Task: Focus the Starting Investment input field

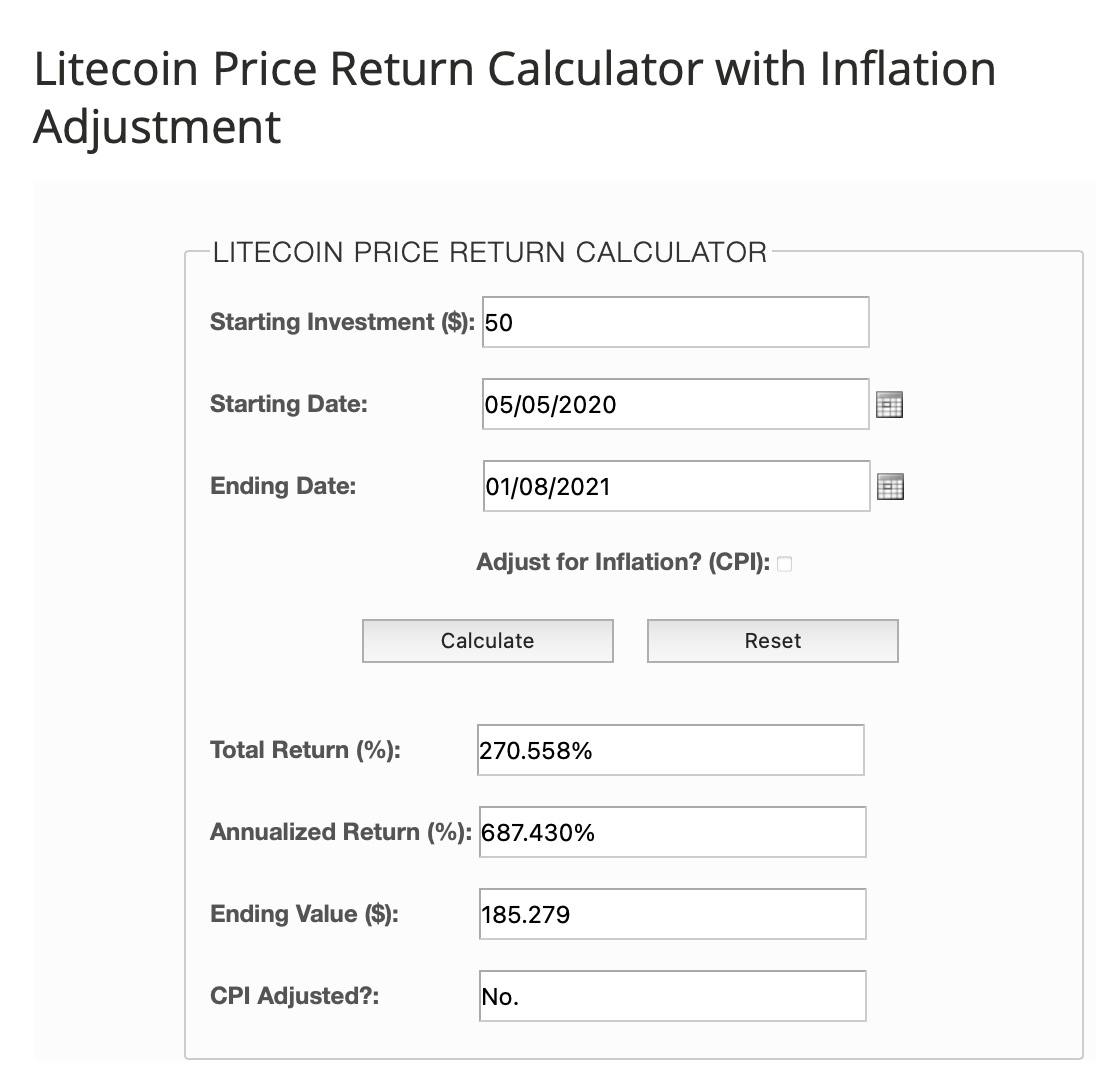Action: click(675, 322)
